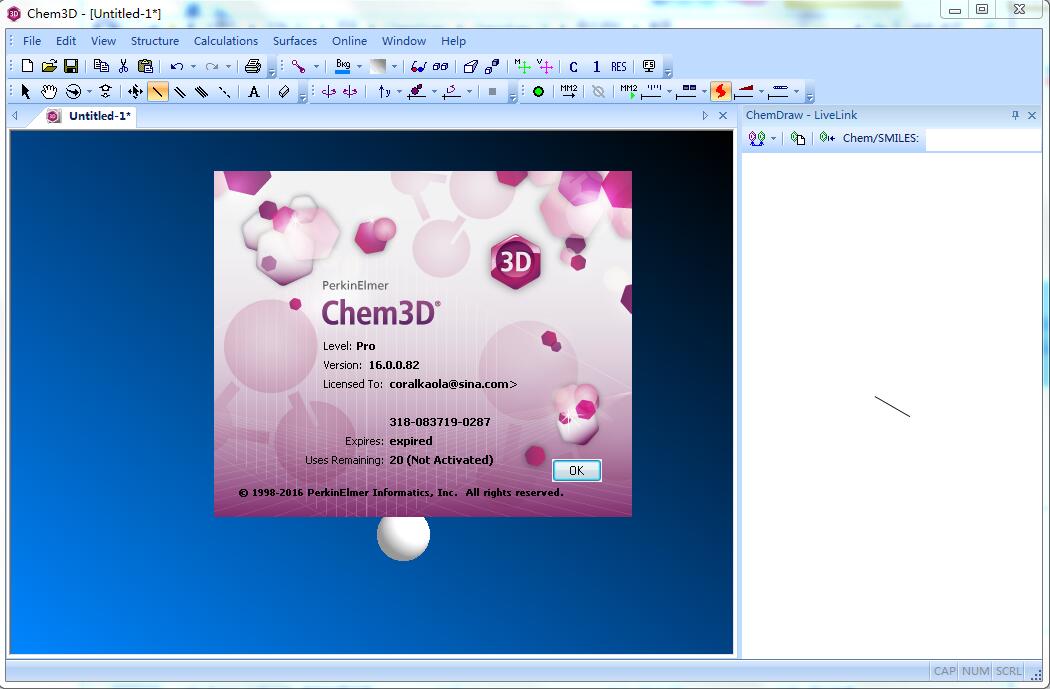Open the Calculations menu
The width and height of the screenshot is (1050, 689).
(226, 41)
